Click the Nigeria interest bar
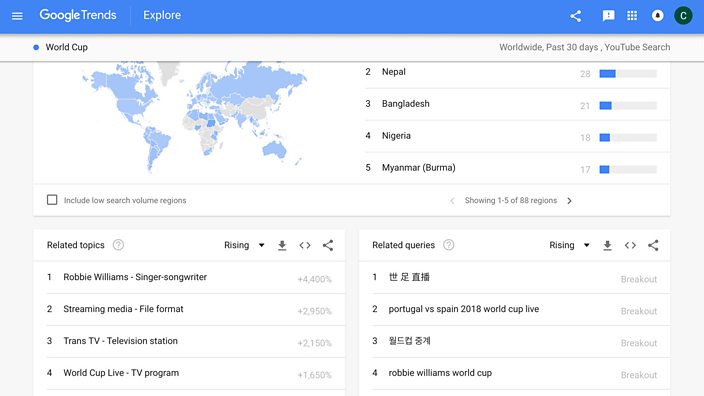704x396 pixels. point(628,137)
